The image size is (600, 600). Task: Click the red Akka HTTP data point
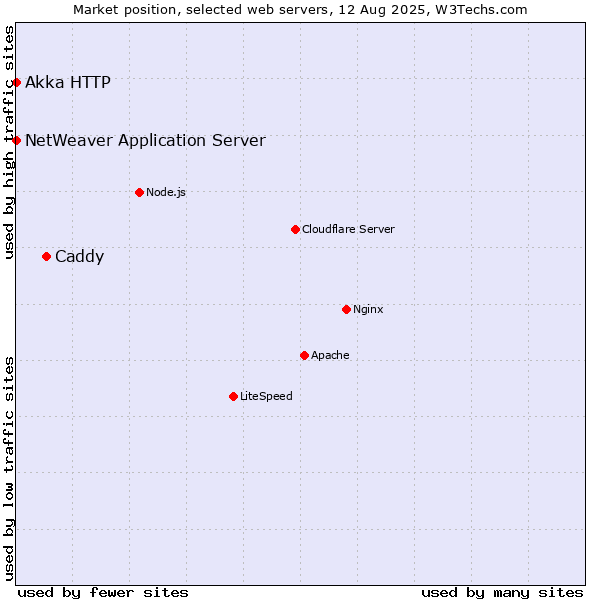(x=16, y=82)
